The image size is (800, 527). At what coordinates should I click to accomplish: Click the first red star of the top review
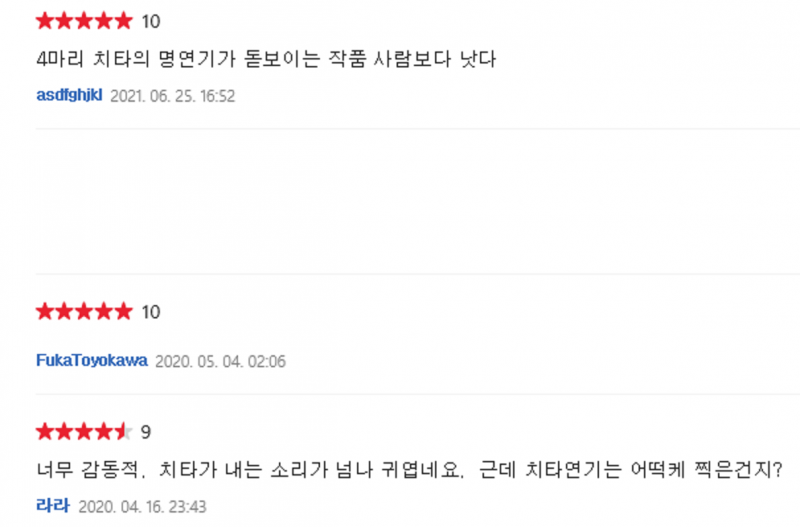pos(45,21)
